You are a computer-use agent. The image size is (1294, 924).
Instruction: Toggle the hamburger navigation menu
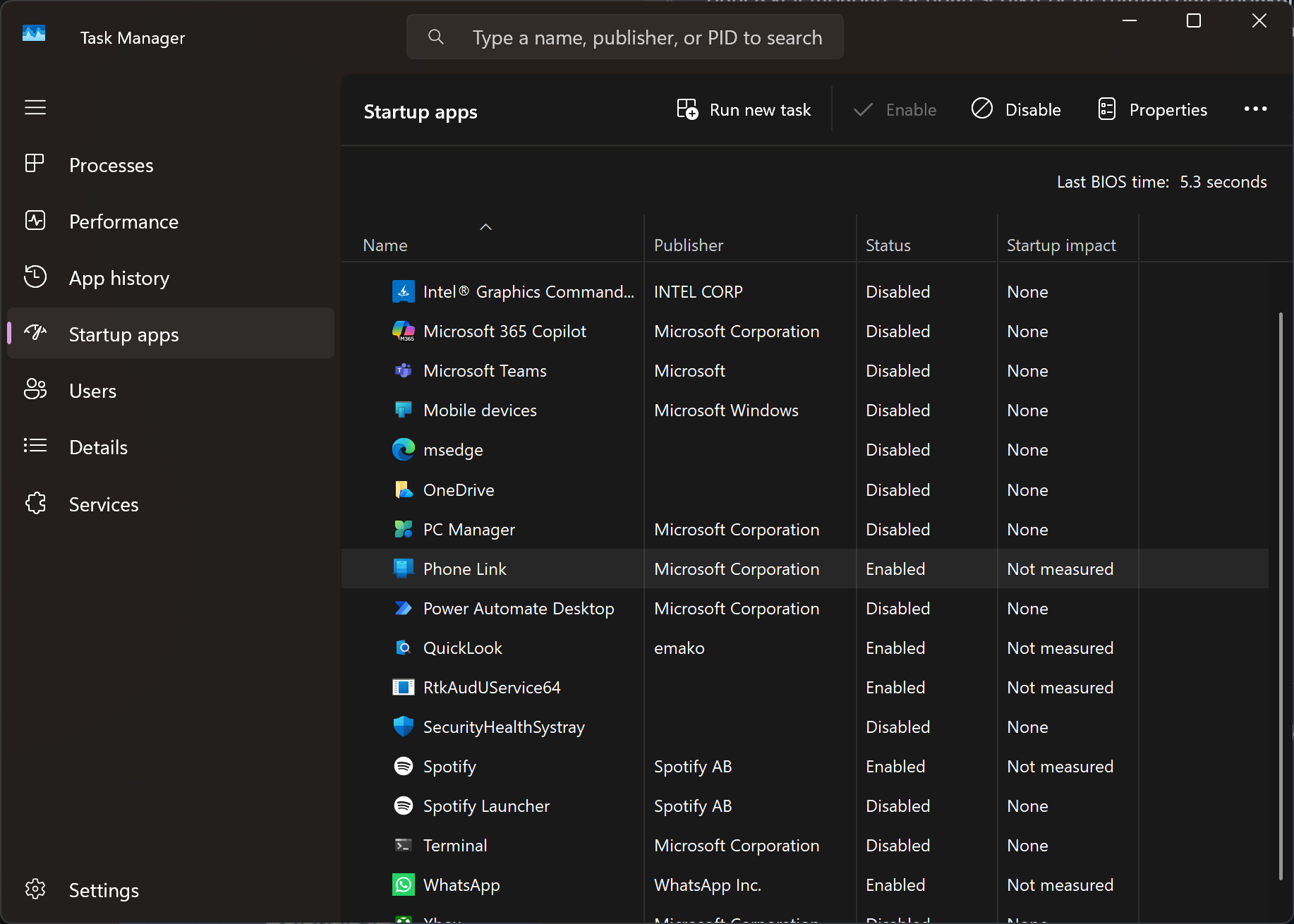(x=35, y=107)
